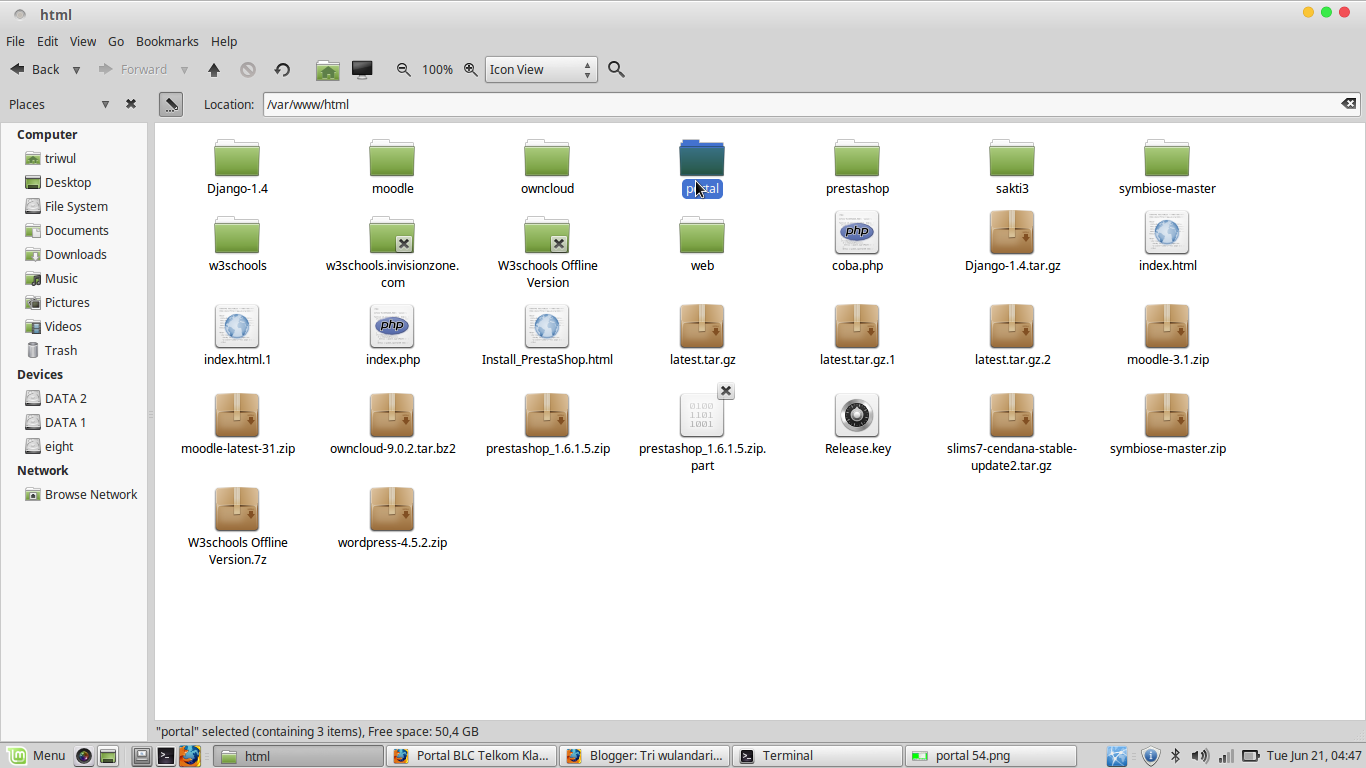Switch to the Terminal taskbar window

815,755
